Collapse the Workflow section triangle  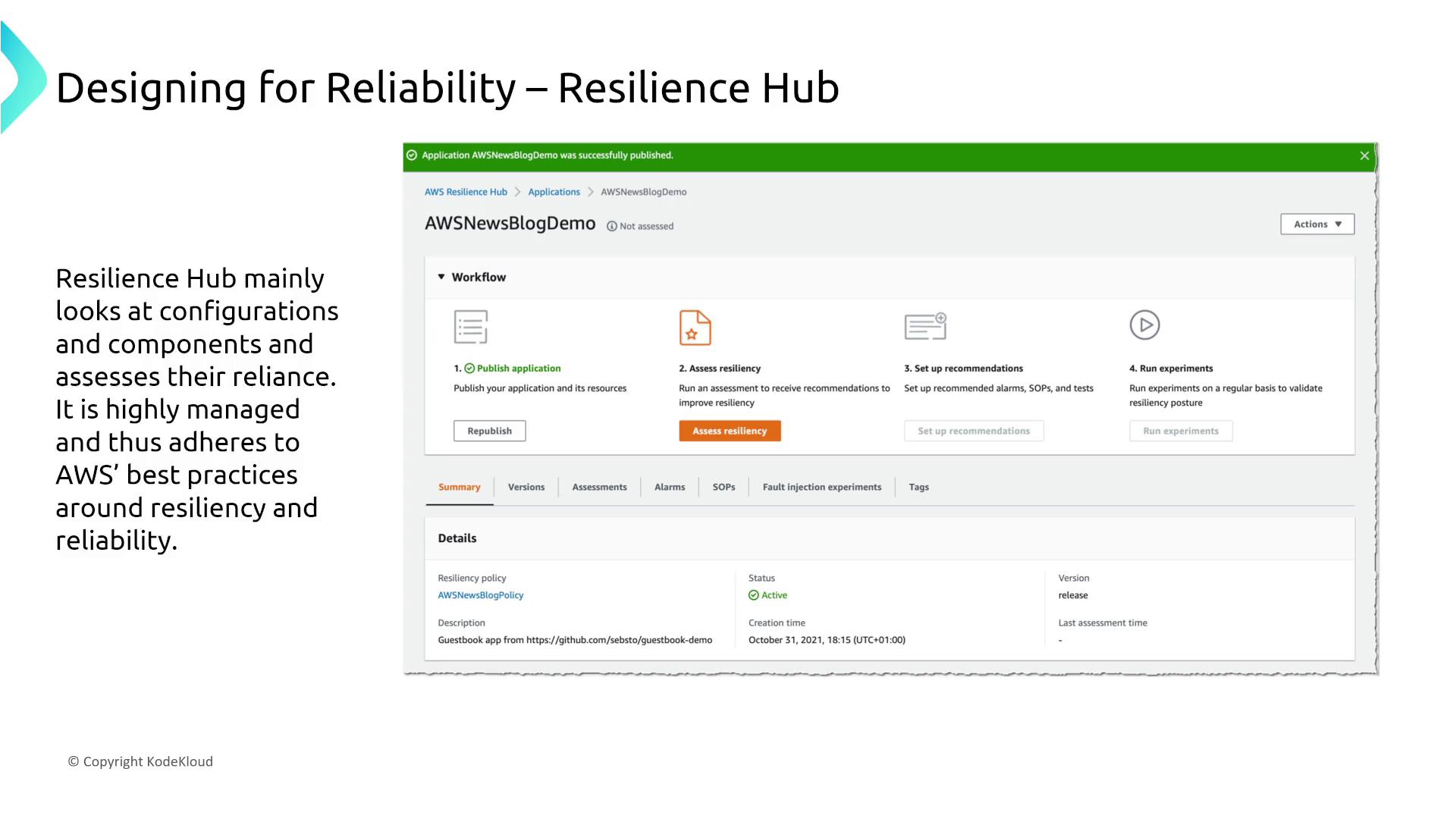pos(441,277)
